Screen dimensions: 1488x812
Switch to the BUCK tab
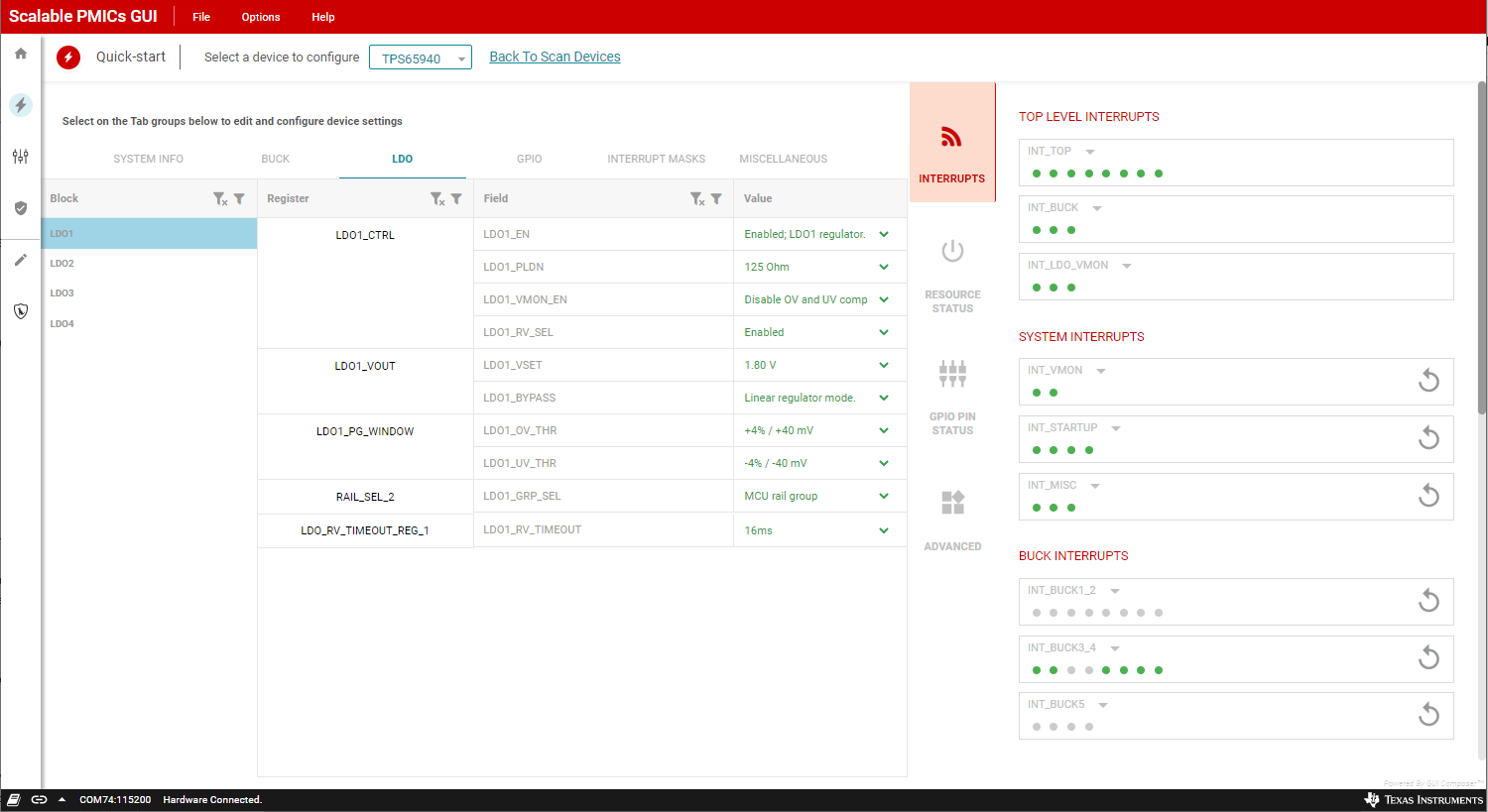(x=276, y=159)
